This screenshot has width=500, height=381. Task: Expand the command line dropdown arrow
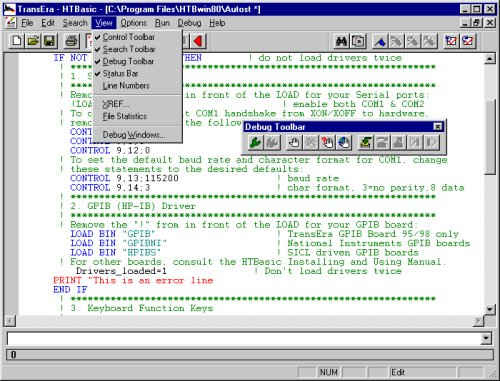(486, 338)
